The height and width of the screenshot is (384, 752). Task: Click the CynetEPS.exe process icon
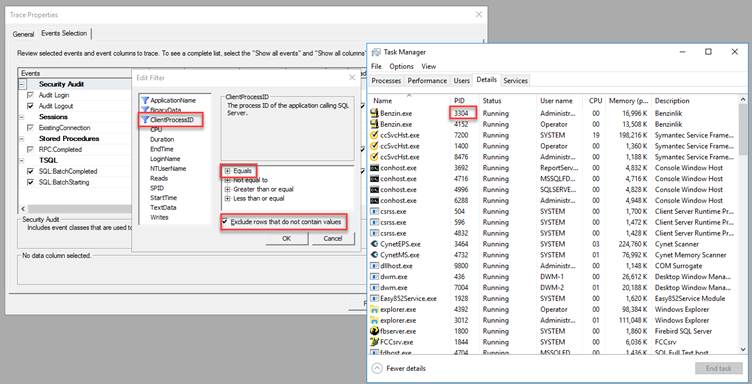pyautogui.click(x=375, y=244)
